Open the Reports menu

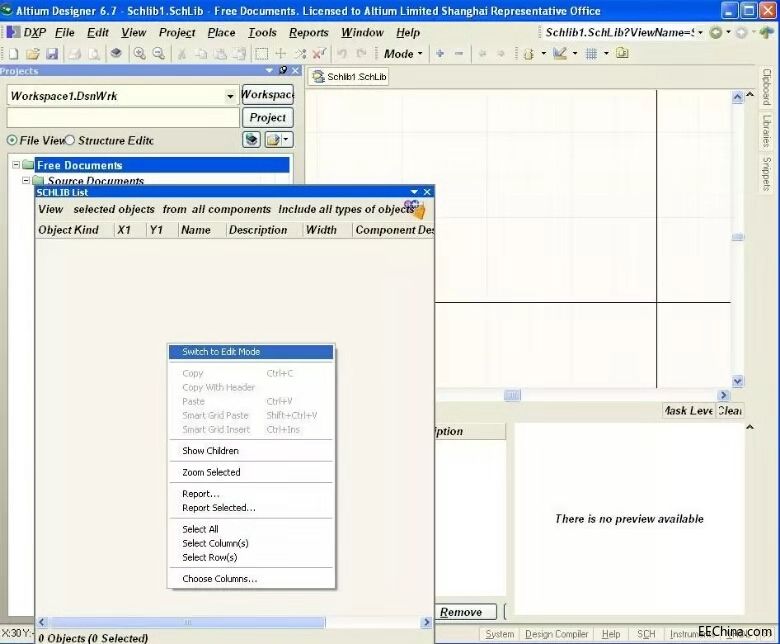[309, 33]
